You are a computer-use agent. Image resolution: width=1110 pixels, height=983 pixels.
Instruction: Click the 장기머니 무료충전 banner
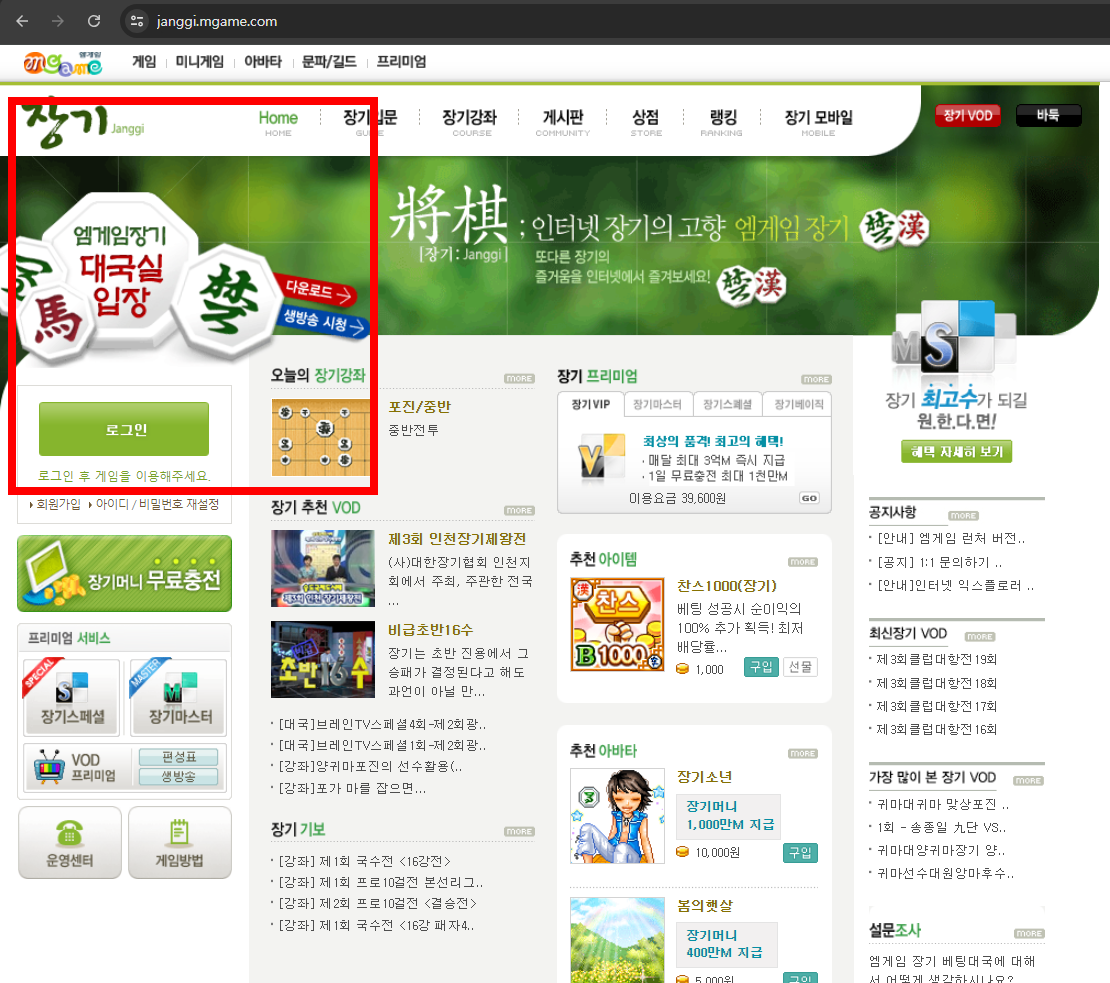pos(125,573)
